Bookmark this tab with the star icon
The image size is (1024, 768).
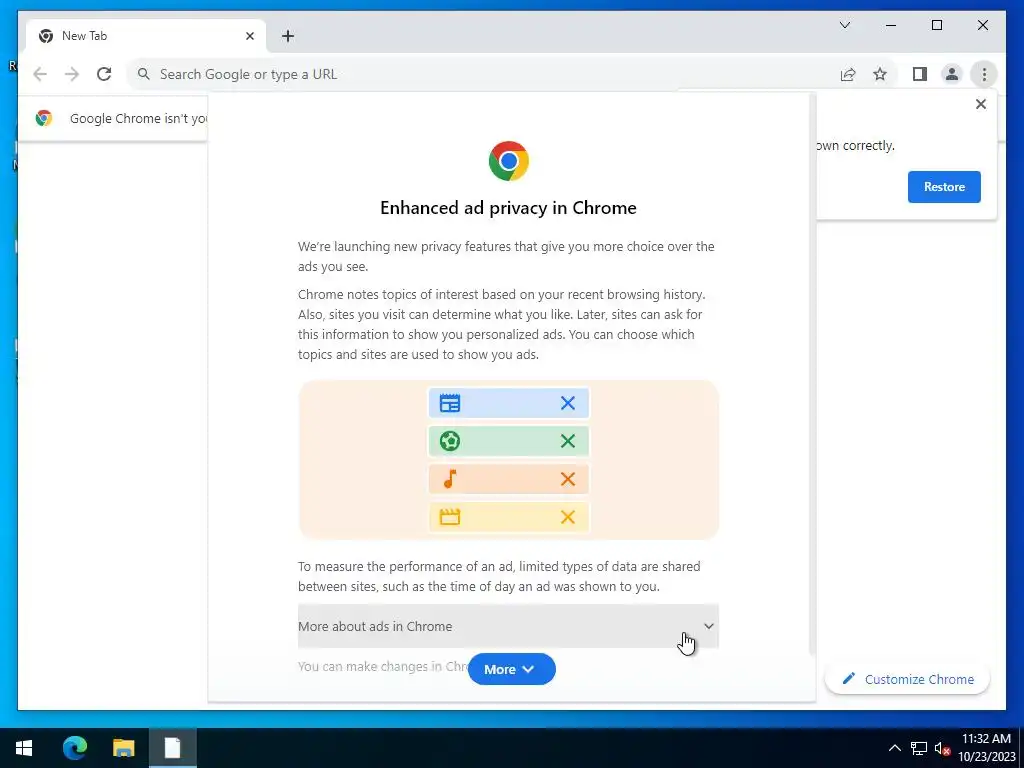[x=880, y=74]
